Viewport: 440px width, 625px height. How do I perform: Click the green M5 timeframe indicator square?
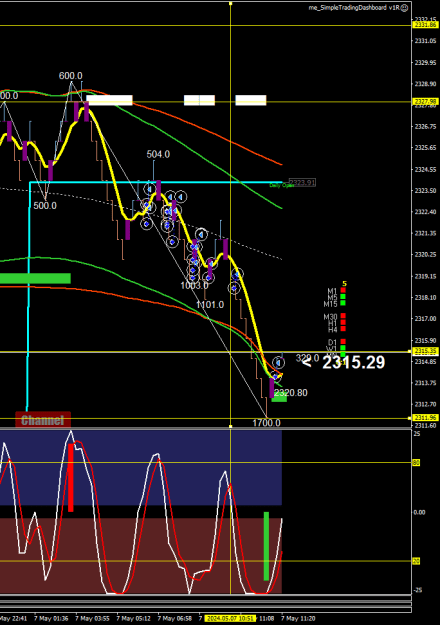pyautogui.click(x=343, y=297)
